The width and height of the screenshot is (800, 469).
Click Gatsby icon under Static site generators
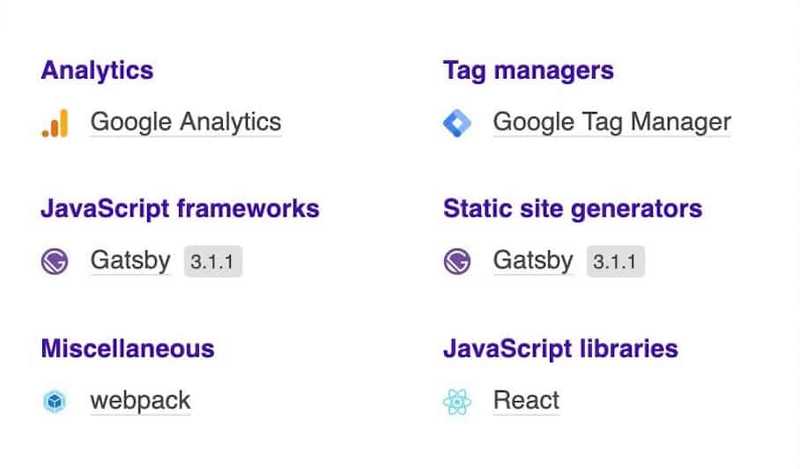(456, 262)
